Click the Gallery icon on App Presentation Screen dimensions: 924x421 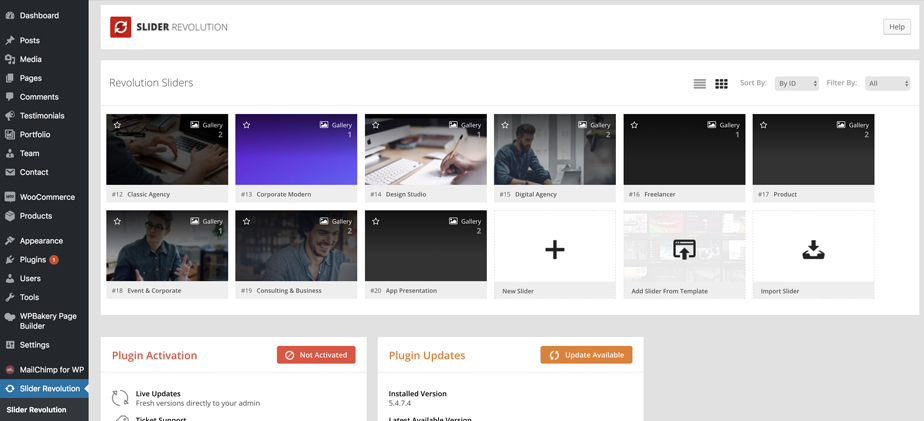[x=453, y=221]
